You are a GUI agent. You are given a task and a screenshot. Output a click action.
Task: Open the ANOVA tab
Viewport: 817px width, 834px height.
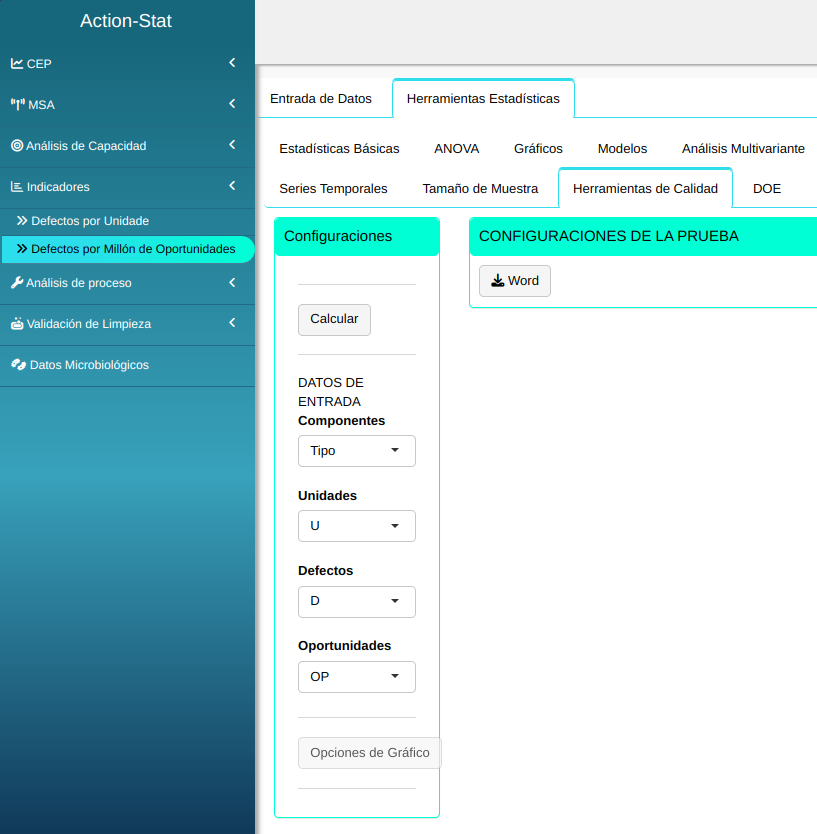click(x=456, y=149)
